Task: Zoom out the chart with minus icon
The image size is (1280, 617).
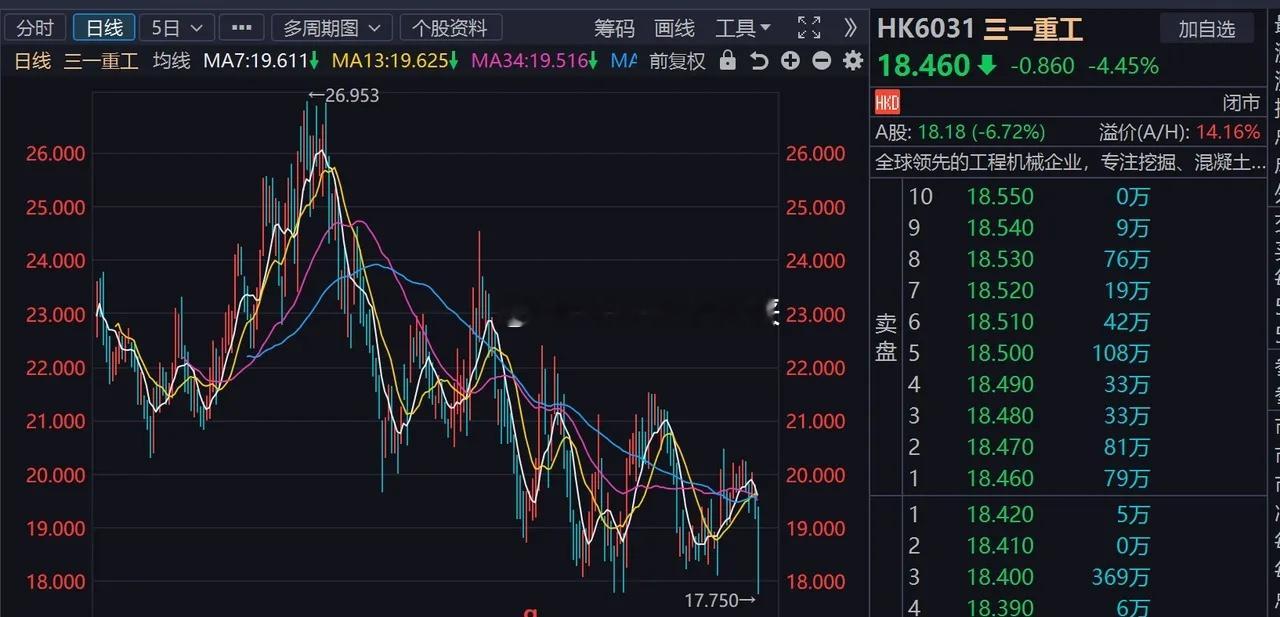Action: point(821,61)
